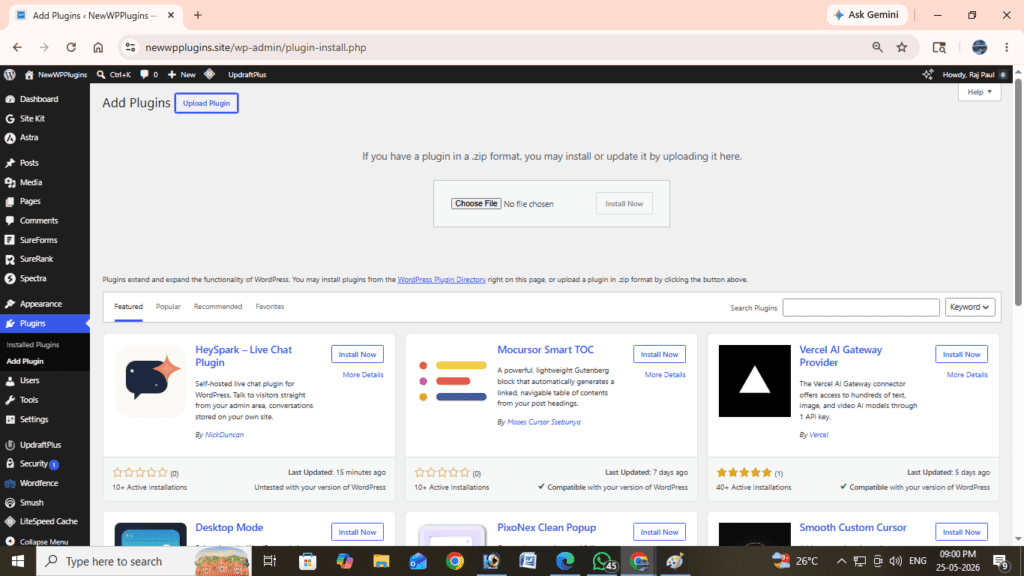1024x576 pixels.
Task: Switch to the Popular plugins tab
Action: click(x=168, y=306)
